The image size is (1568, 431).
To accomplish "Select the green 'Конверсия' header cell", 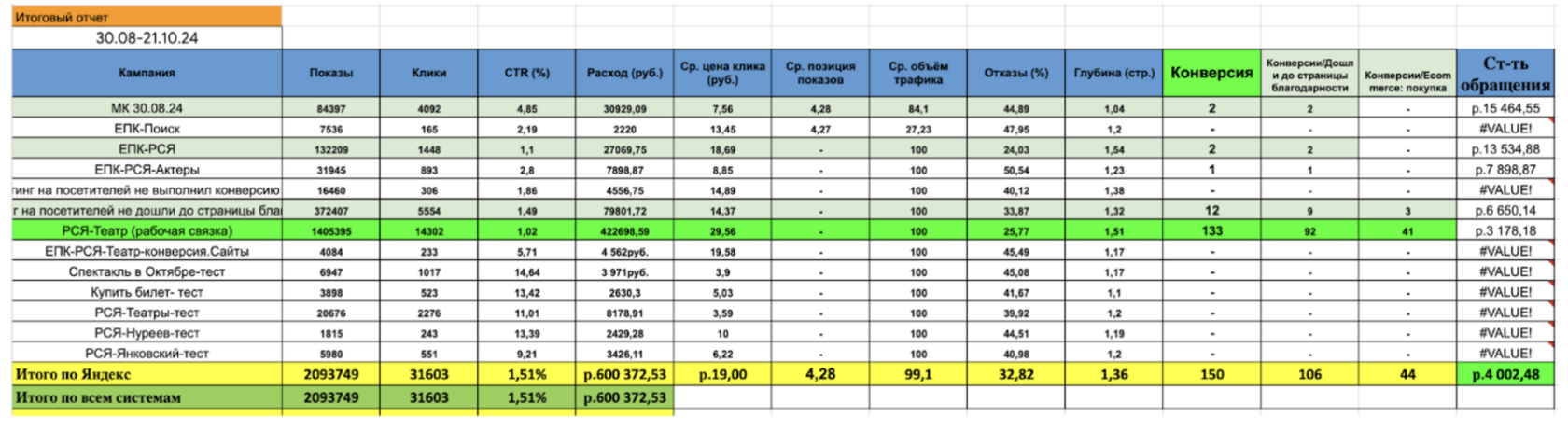I will tap(1211, 73).
